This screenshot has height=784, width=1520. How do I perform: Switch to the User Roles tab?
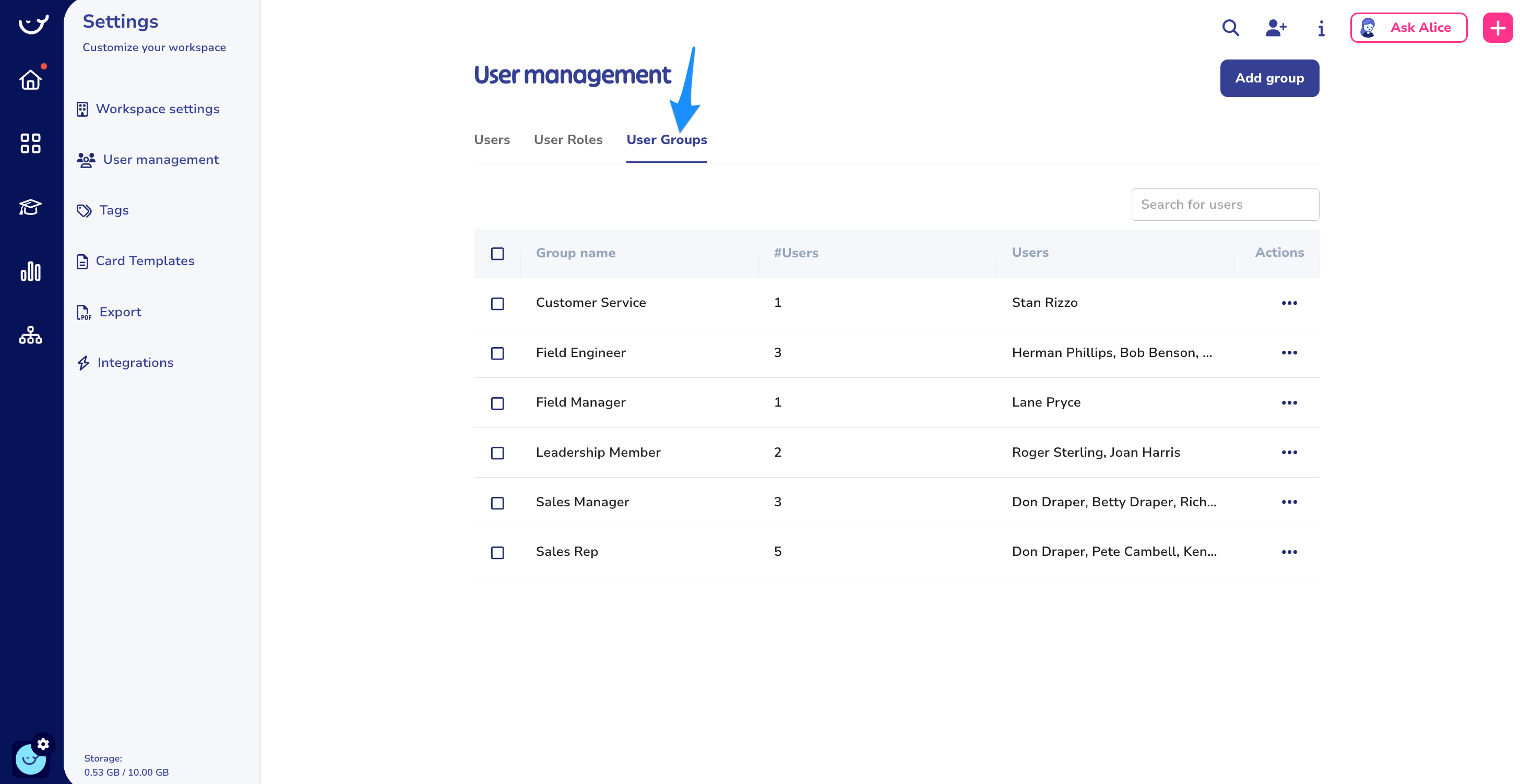coord(567,140)
